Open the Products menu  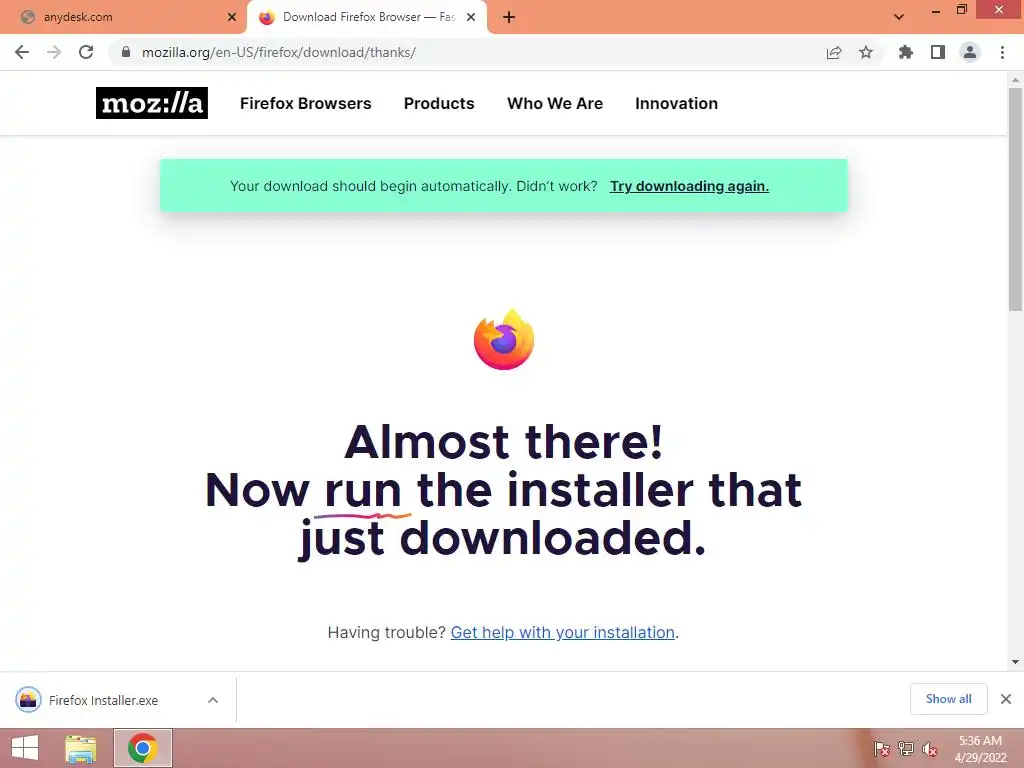click(x=439, y=103)
